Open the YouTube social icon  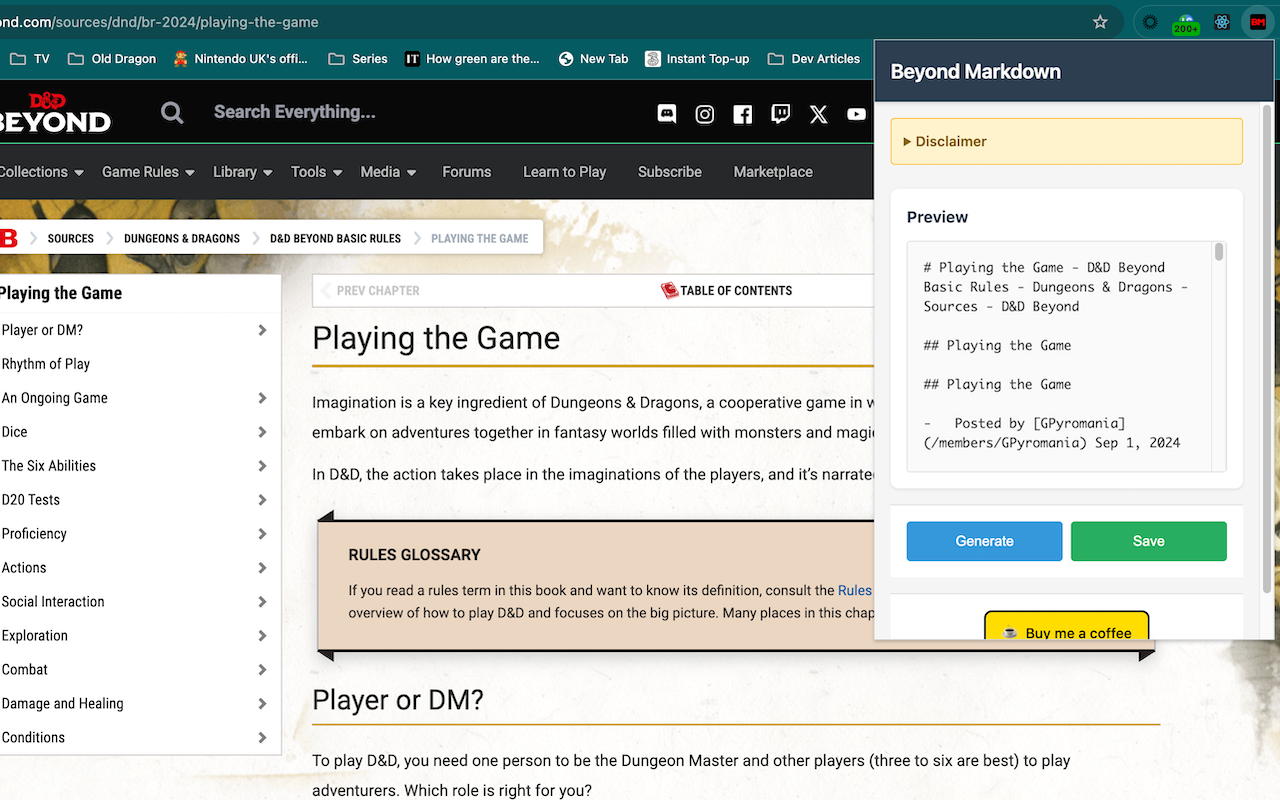coord(857,114)
